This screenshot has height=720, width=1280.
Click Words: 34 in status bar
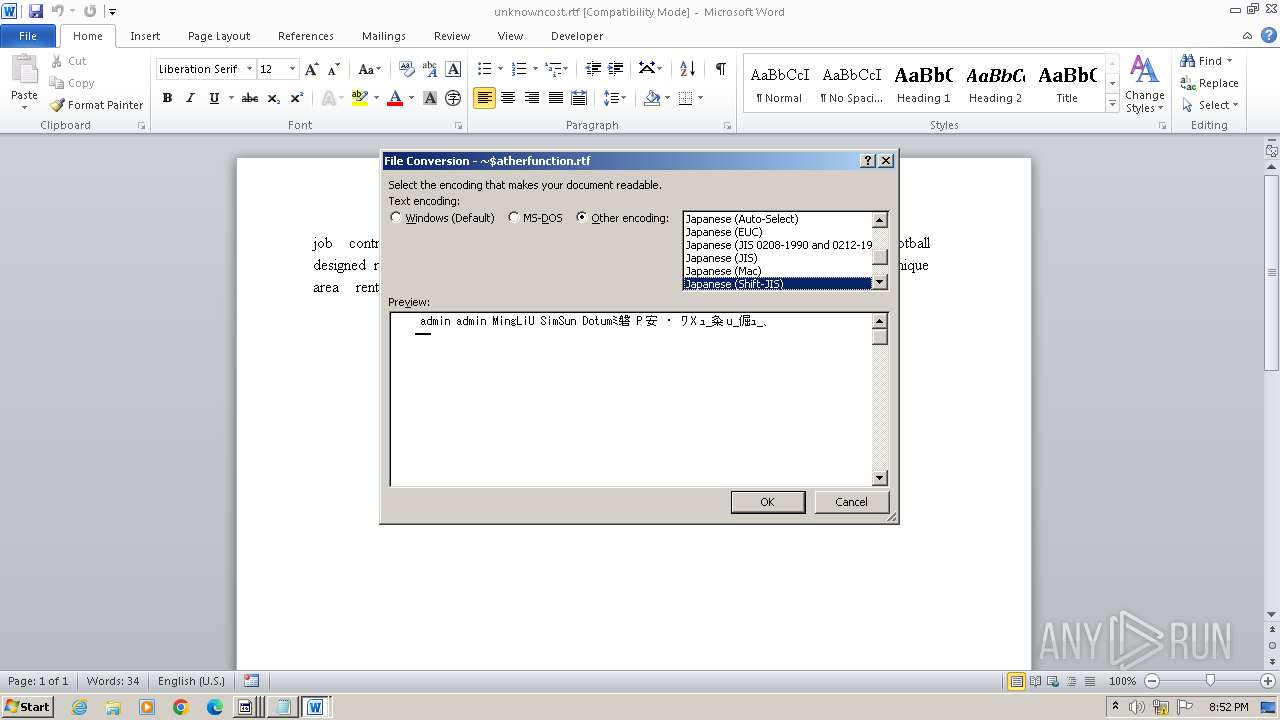tap(113, 681)
